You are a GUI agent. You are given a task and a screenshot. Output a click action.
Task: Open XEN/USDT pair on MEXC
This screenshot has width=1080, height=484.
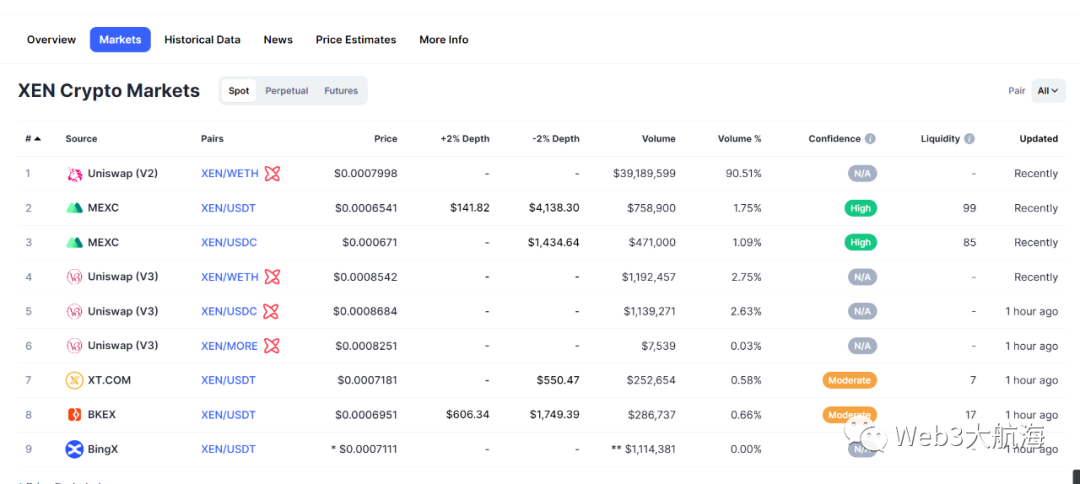pyautogui.click(x=229, y=208)
